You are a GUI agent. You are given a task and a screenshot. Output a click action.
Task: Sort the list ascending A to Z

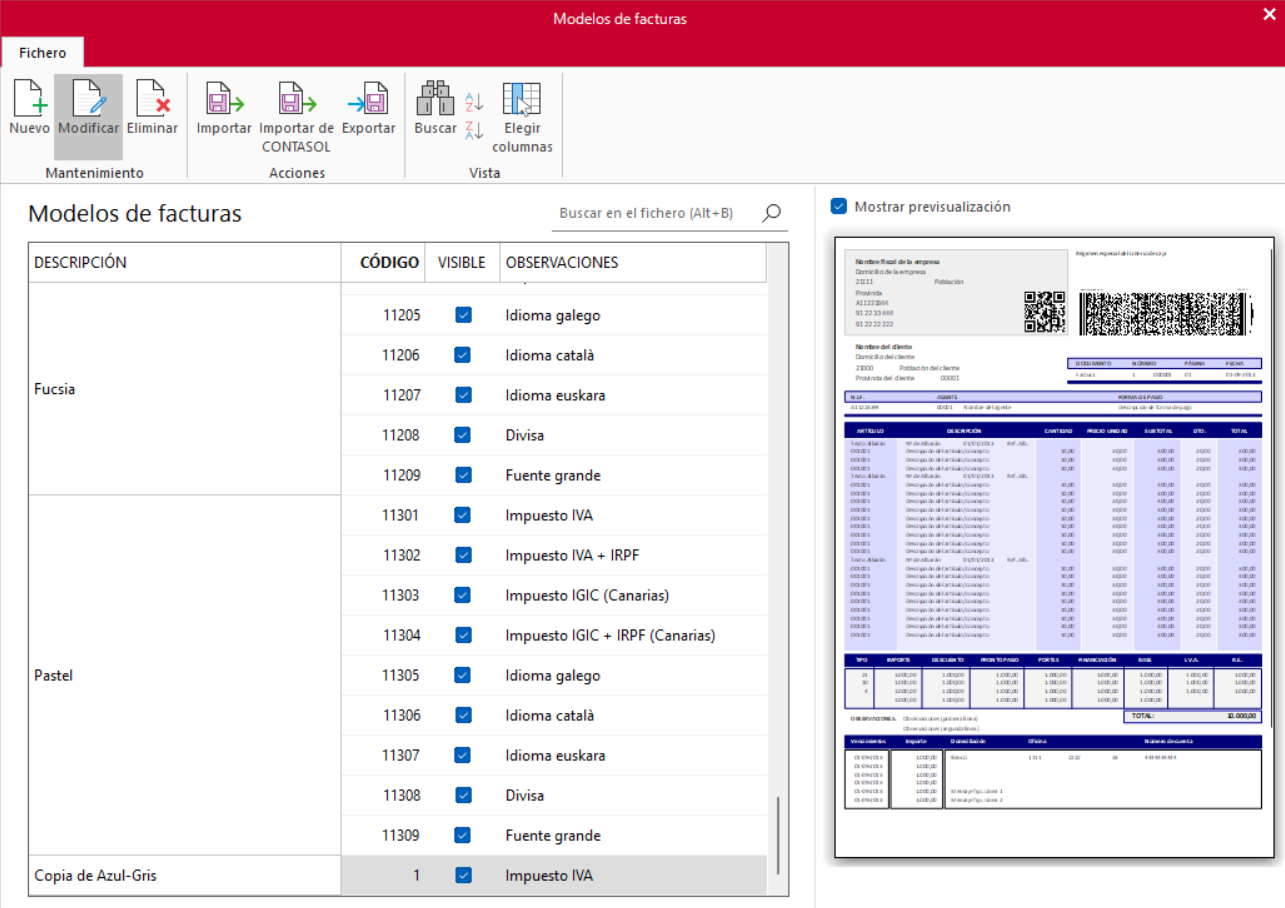click(x=474, y=101)
